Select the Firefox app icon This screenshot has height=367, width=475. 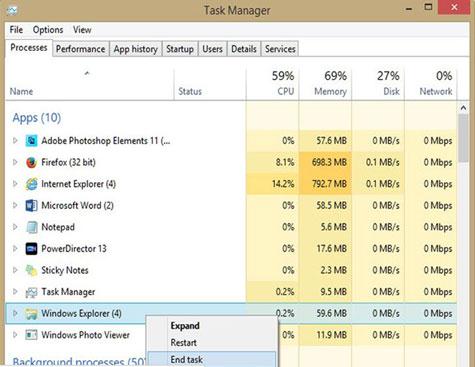point(31,163)
